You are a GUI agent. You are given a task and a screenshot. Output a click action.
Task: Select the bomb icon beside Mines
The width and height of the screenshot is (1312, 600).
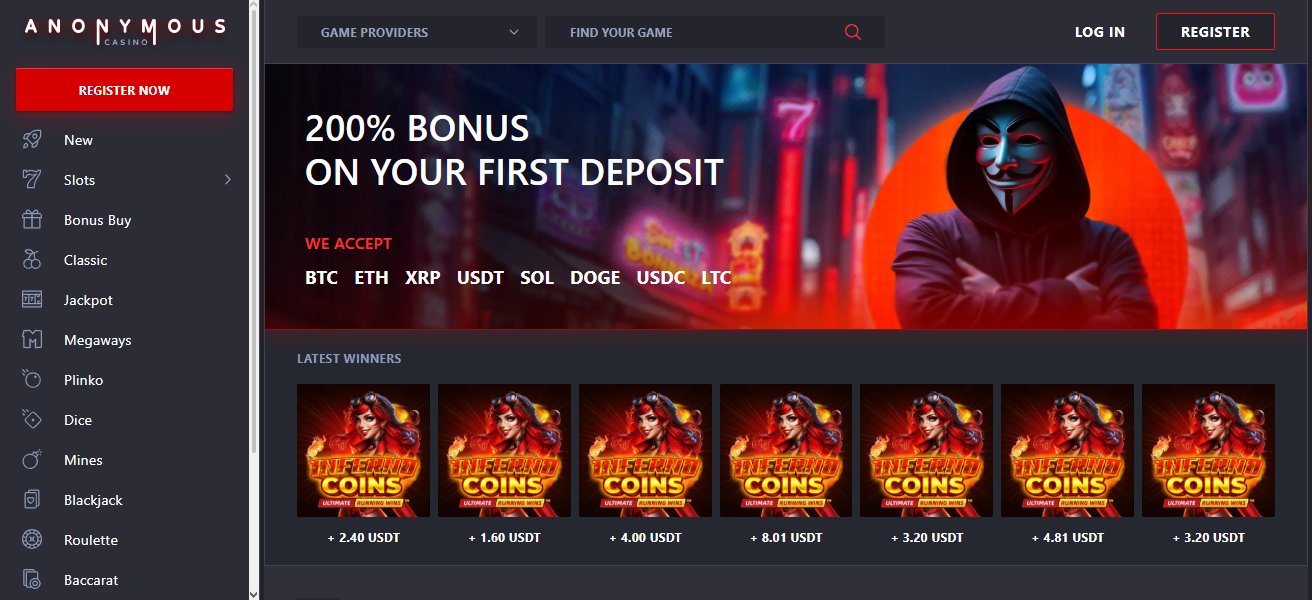pyautogui.click(x=32, y=460)
